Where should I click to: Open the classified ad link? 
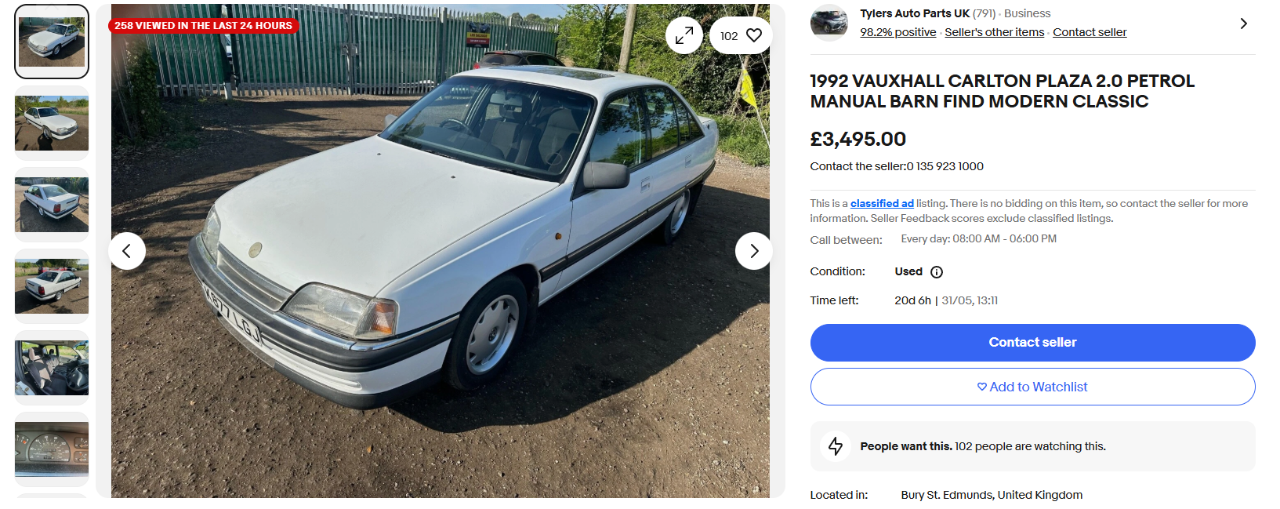[882, 203]
